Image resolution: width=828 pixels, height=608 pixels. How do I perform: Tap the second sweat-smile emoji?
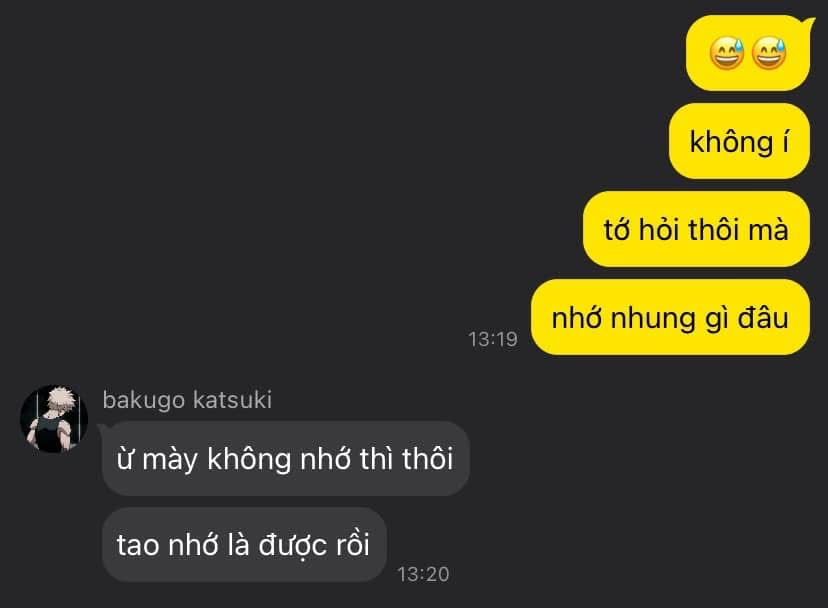pyautogui.click(x=769, y=53)
